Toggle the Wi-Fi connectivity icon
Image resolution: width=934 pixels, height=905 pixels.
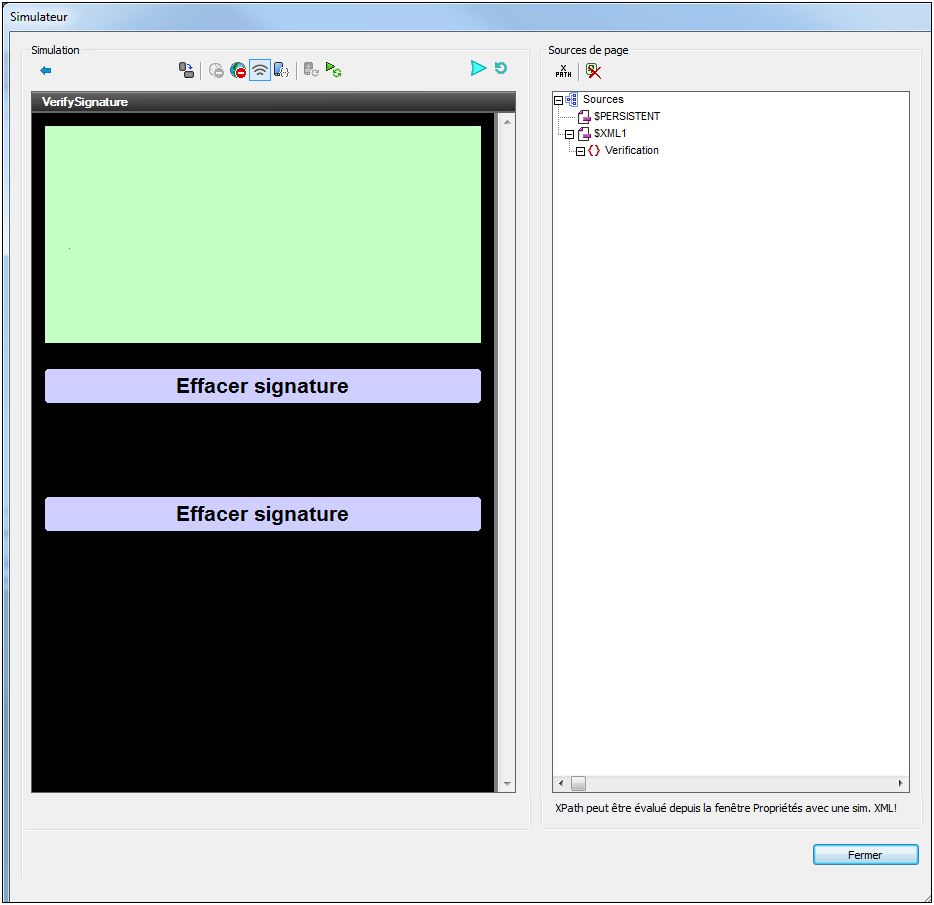(260, 70)
